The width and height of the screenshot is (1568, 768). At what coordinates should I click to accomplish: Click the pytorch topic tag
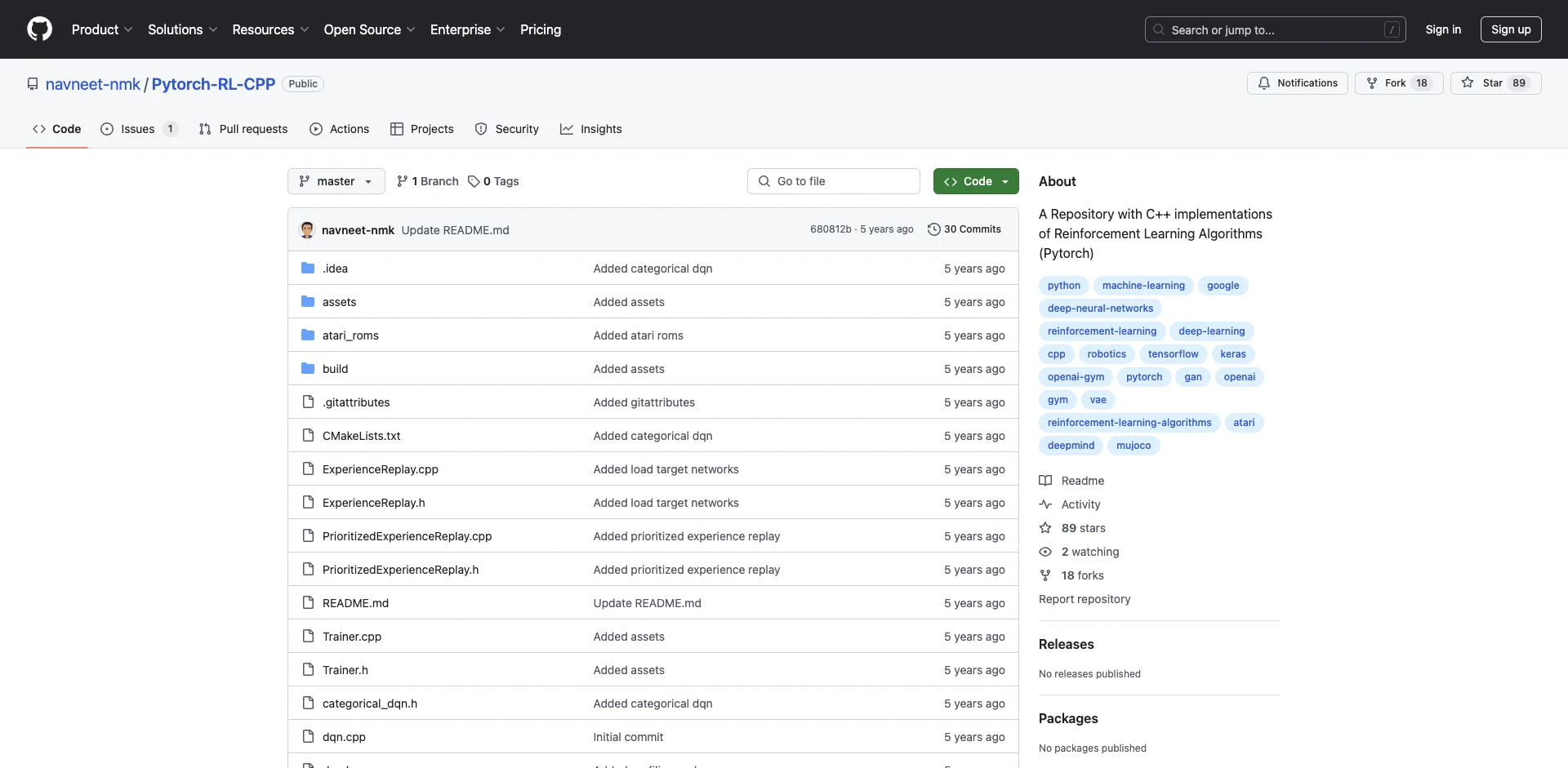1144,377
